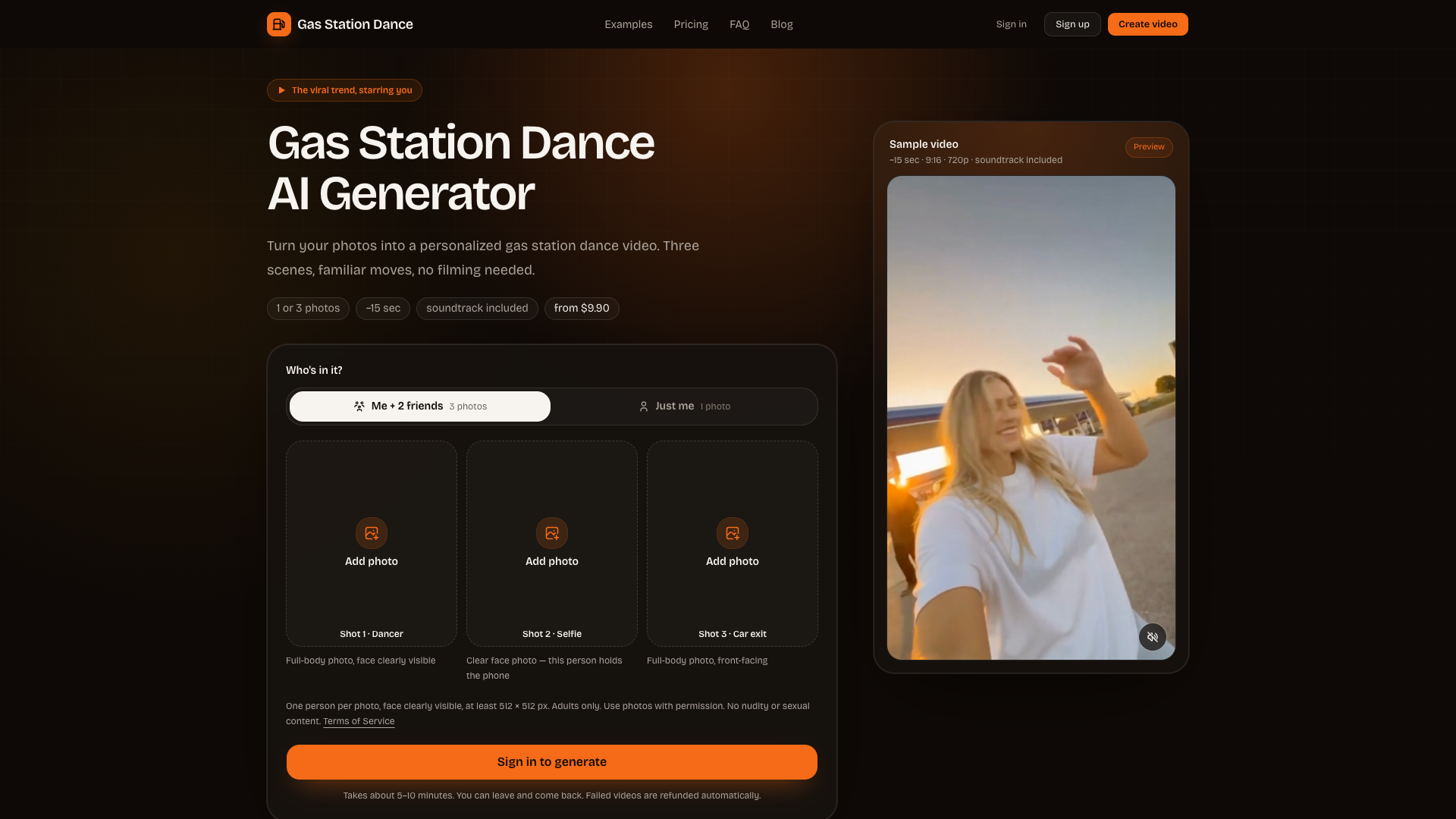Click 'Full-body photo, face clearly visible' hint
The width and height of the screenshot is (1456, 819).
361,661
